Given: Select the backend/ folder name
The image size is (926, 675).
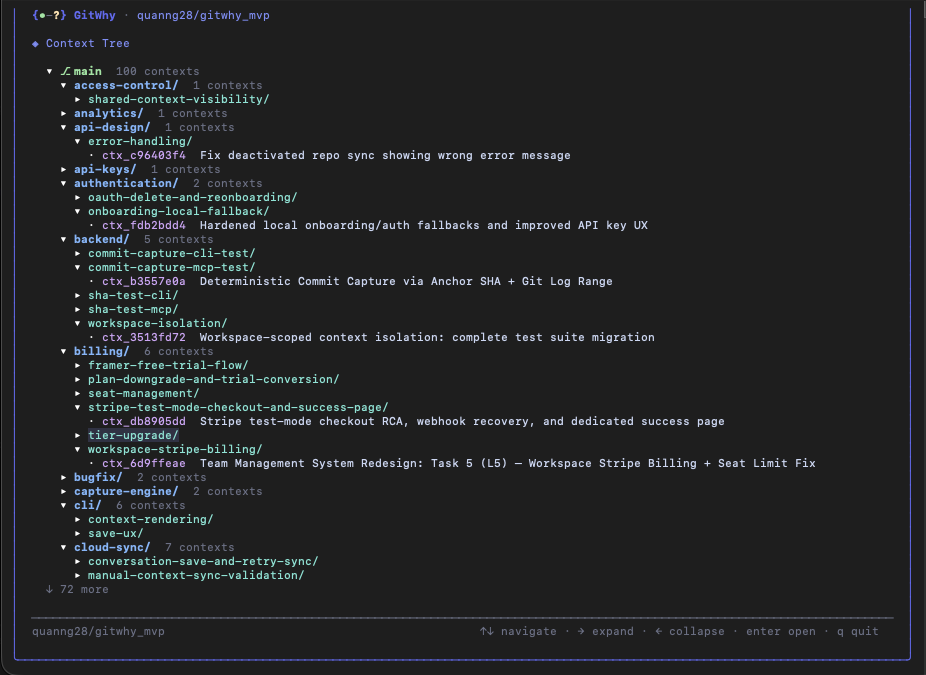Looking at the screenshot, I should [102, 240].
